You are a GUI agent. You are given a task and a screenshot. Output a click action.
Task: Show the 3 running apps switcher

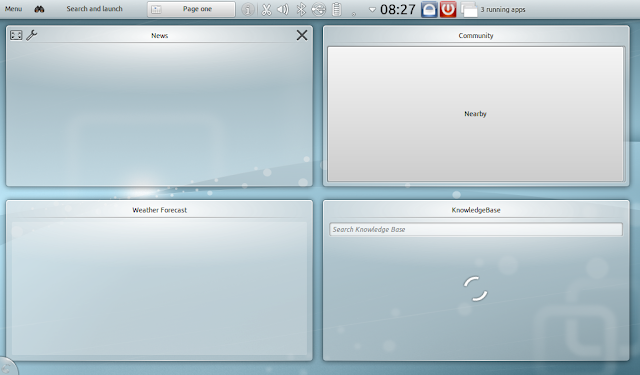[x=503, y=9]
